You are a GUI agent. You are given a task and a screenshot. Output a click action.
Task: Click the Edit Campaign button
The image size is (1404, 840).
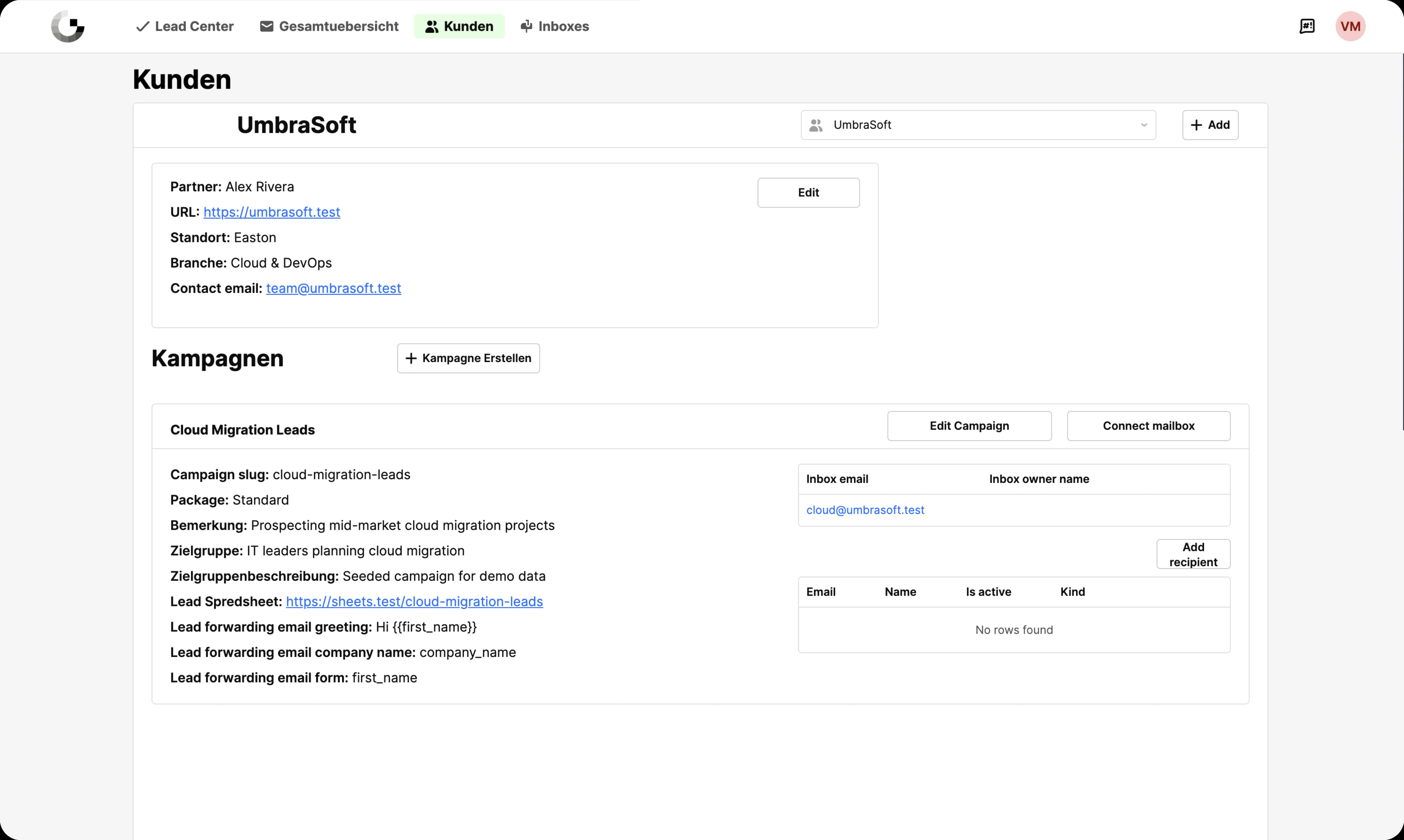969,426
